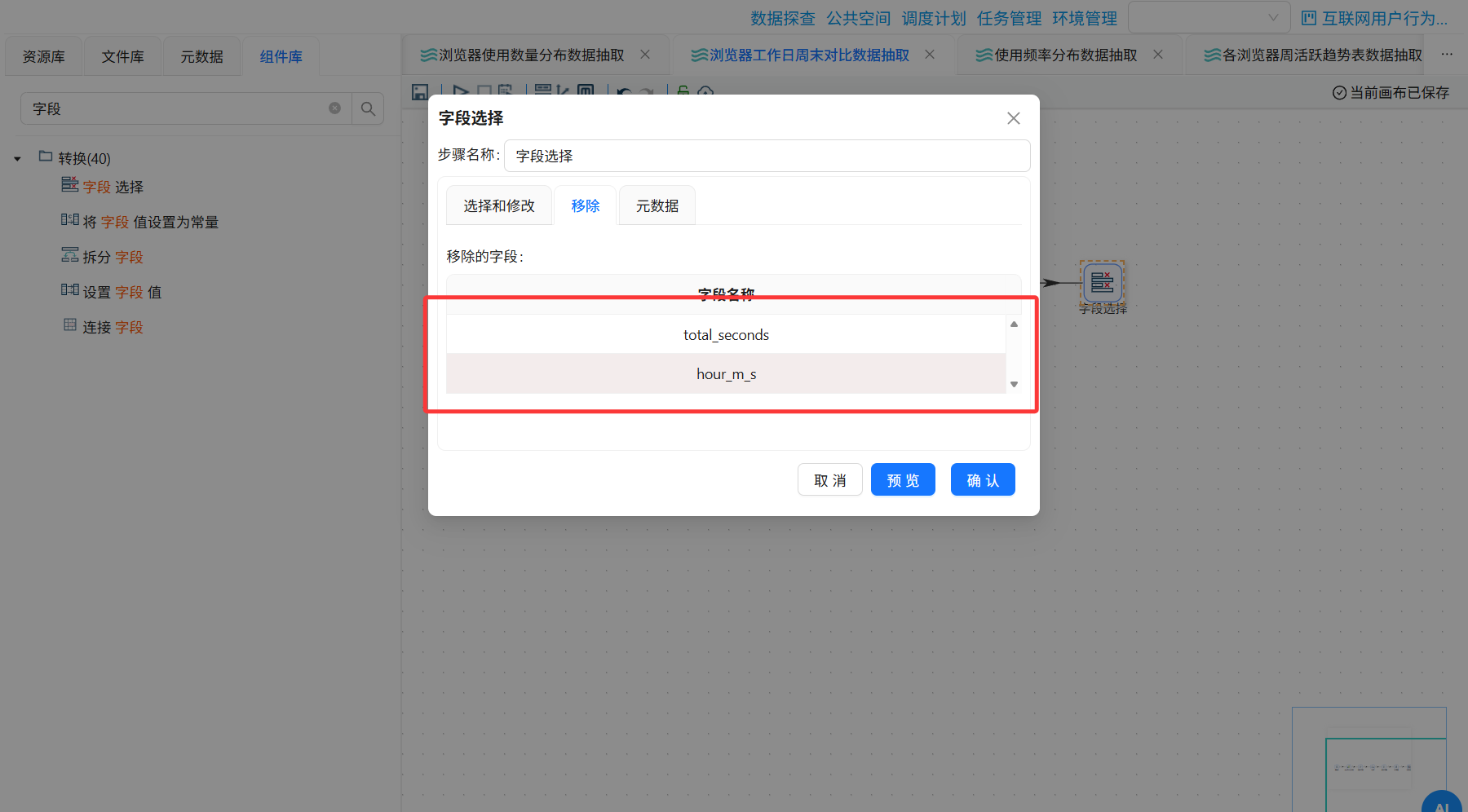Click the canvas minimap thumbnail
1468x812 pixels.
1369,759
